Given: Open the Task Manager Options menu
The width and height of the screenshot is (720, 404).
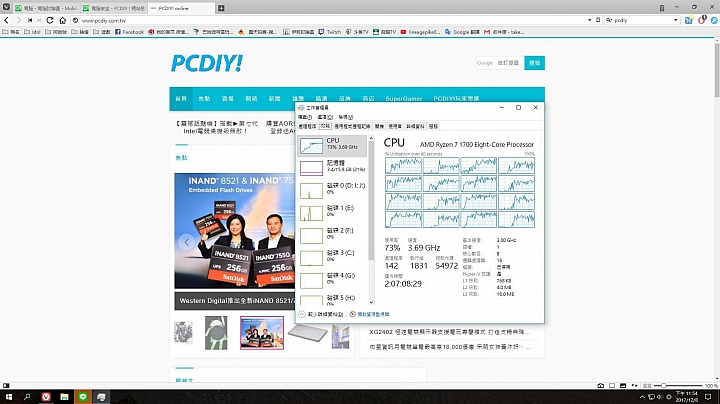Looking at the screenshot, I should pos(325,117).
